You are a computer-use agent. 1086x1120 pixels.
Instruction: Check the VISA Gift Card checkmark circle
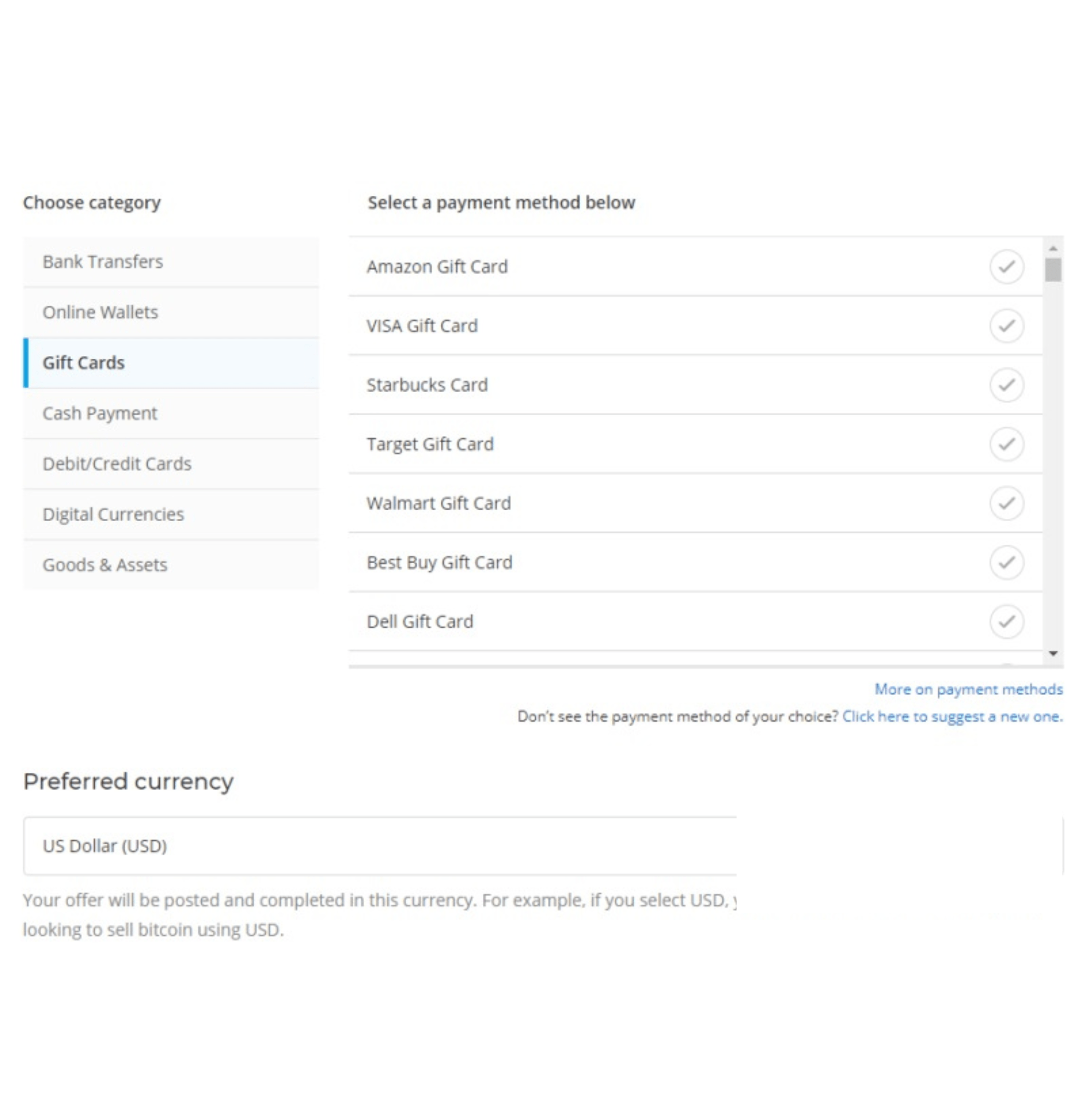(1006, 326)
